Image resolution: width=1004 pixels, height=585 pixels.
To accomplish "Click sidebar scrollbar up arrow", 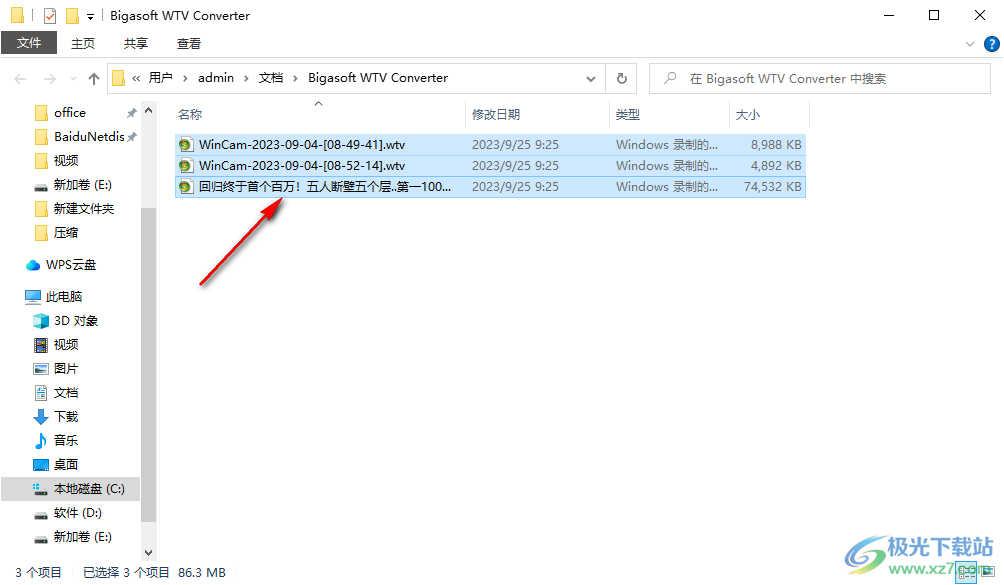I will (x=149, y=111).
